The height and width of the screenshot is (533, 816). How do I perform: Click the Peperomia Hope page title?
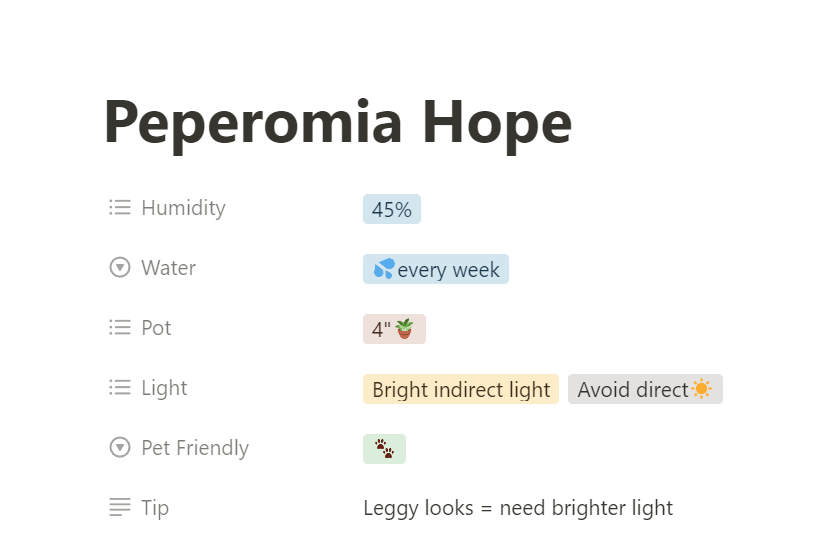[x=337, y=122]
